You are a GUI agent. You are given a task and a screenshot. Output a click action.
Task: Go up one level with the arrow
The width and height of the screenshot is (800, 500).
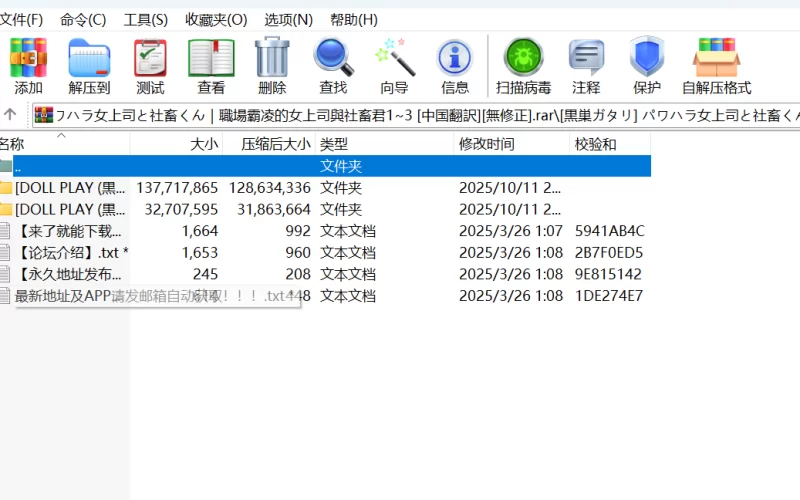[10, 114]
